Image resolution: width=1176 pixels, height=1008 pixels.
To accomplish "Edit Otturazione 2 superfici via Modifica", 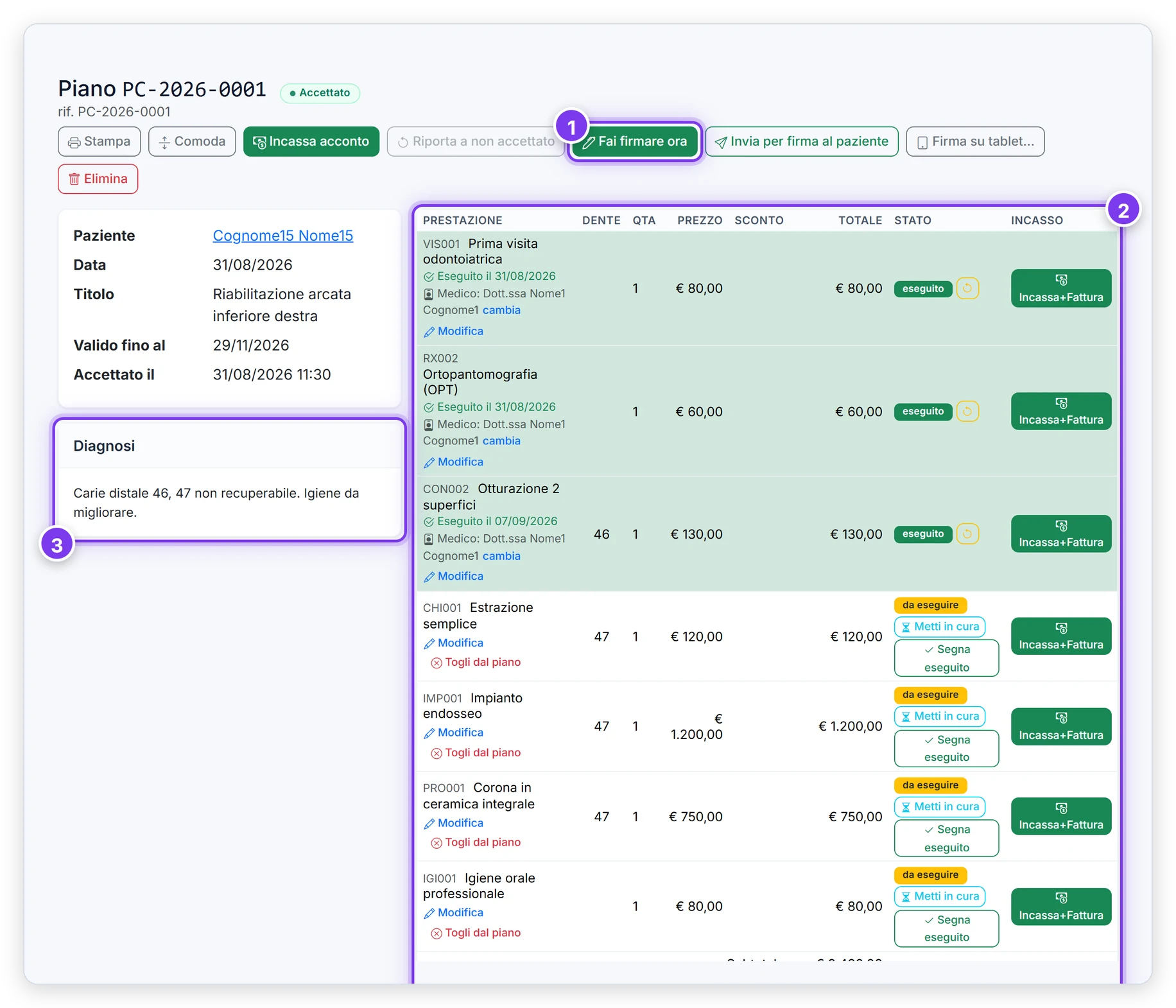I will coord(454,577).
